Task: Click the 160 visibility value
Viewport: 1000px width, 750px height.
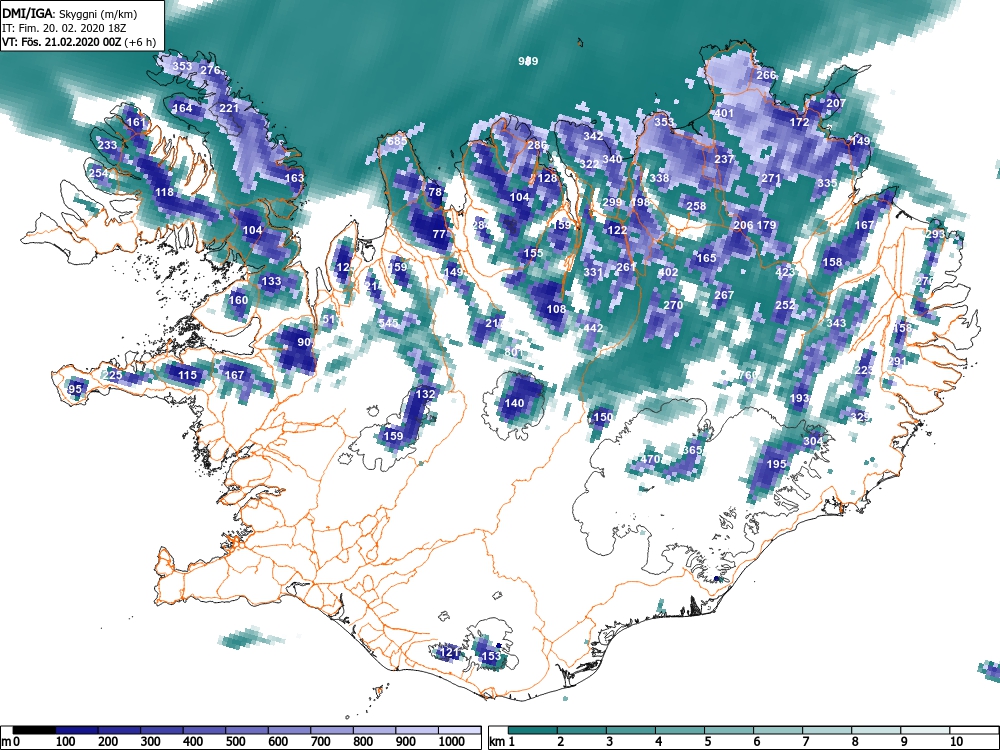Action: (x=238, y=300)
